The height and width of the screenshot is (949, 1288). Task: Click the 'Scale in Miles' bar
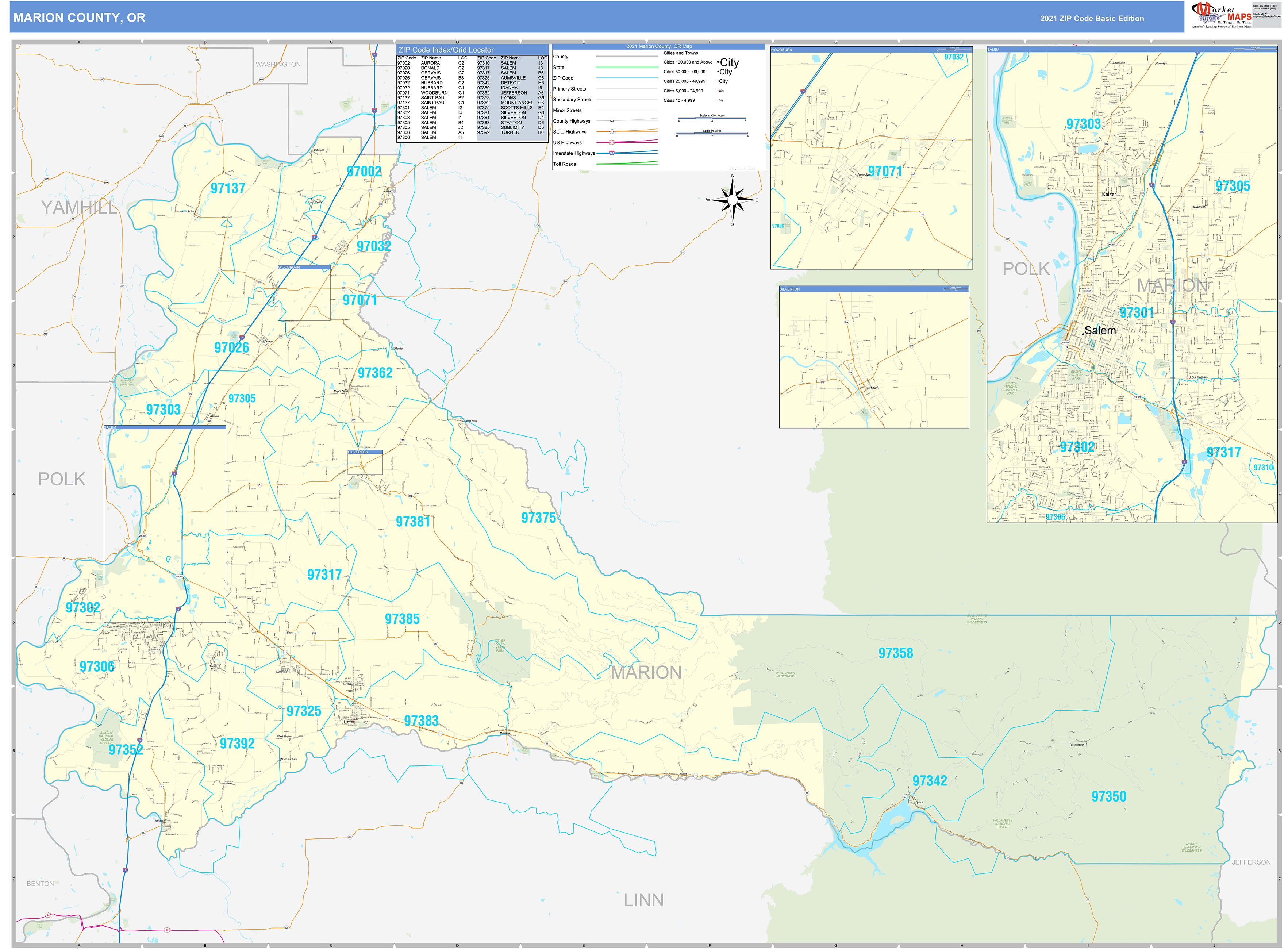tap(712, 134)
